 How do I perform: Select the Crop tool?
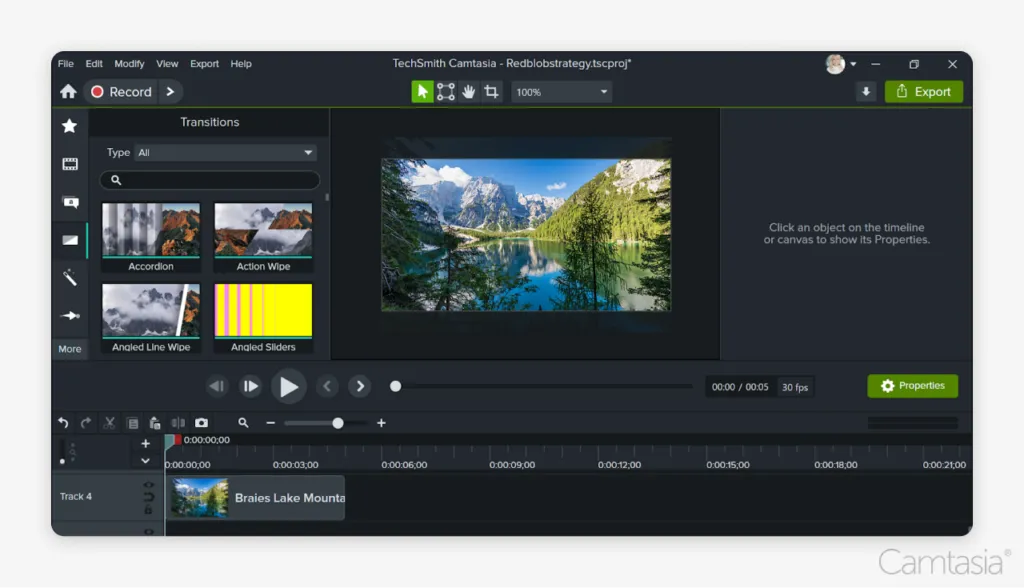pos(492,91)
